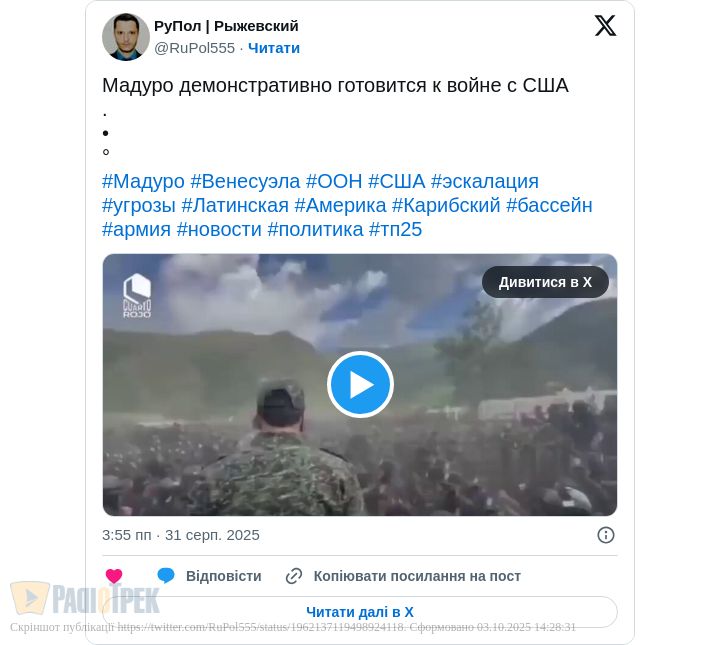Click the Читати follow link
Image resolution: width=720 pixels, height=645 pixels.
[274, 48]
